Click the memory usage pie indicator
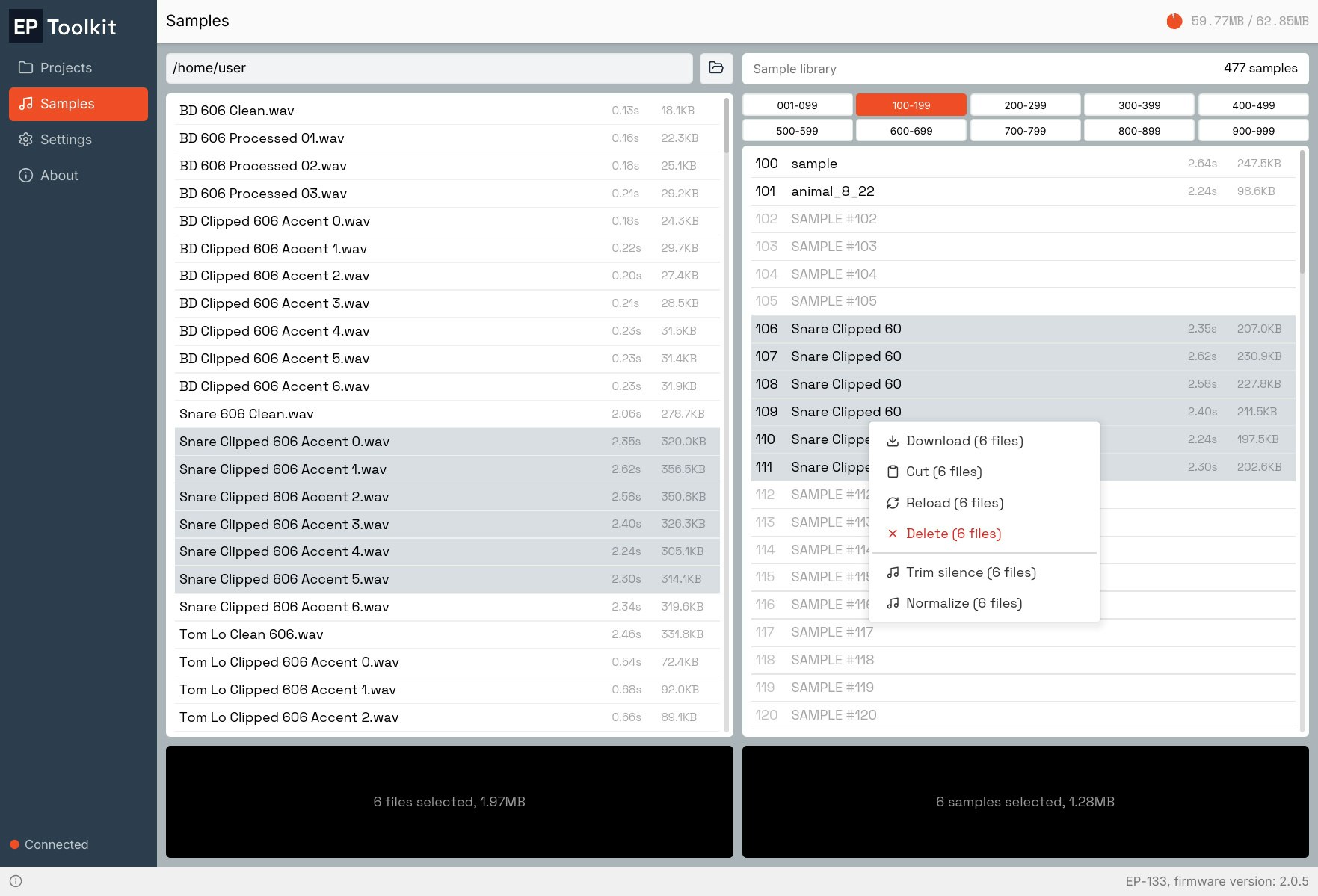Image resolution: width=1318 pixels, height=896 pixels. [x=1174, y=21]
